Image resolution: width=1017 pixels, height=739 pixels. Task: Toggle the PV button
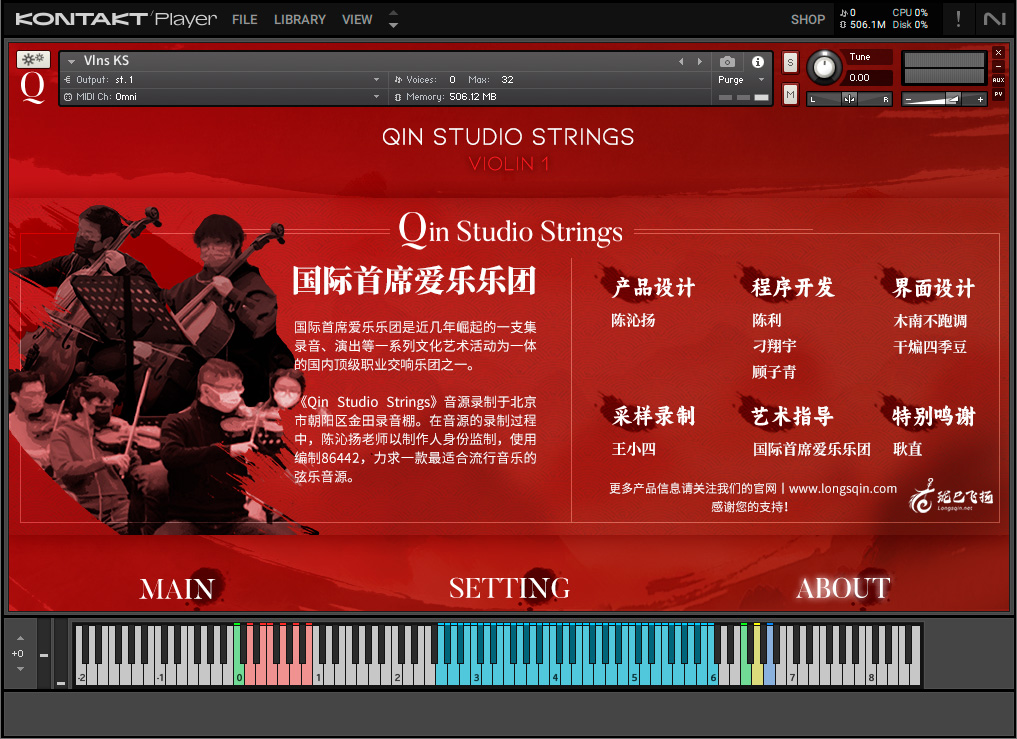coord(998,95)
